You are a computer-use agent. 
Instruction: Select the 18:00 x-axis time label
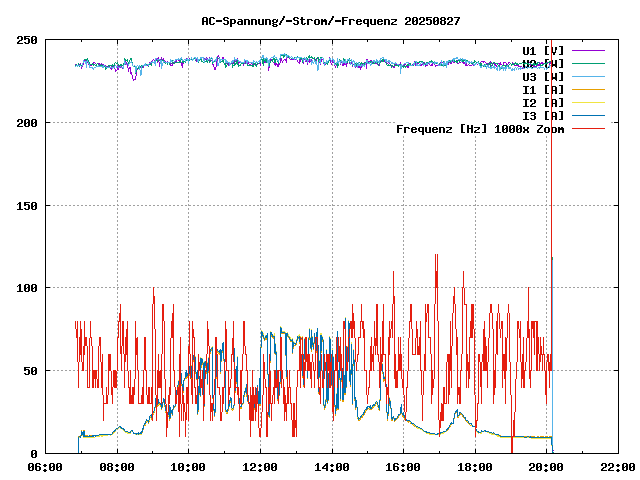point(474,467)
